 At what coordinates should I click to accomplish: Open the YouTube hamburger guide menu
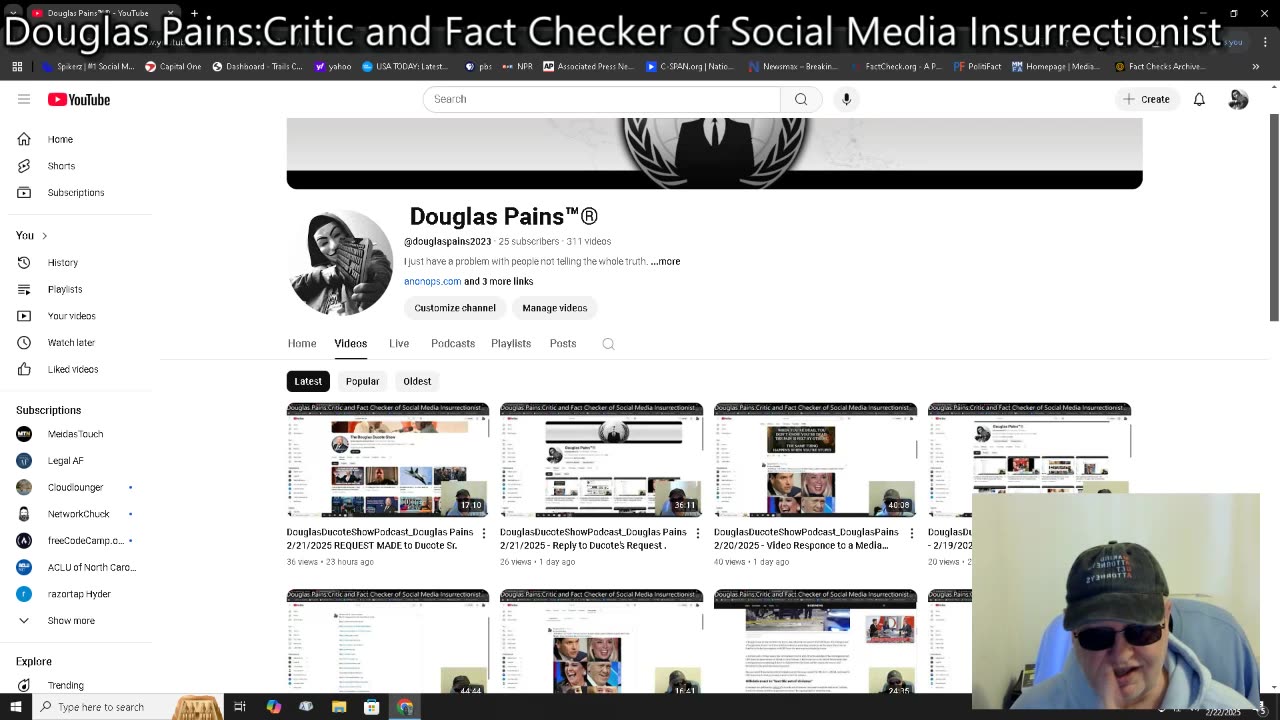(x=24, y=99)
